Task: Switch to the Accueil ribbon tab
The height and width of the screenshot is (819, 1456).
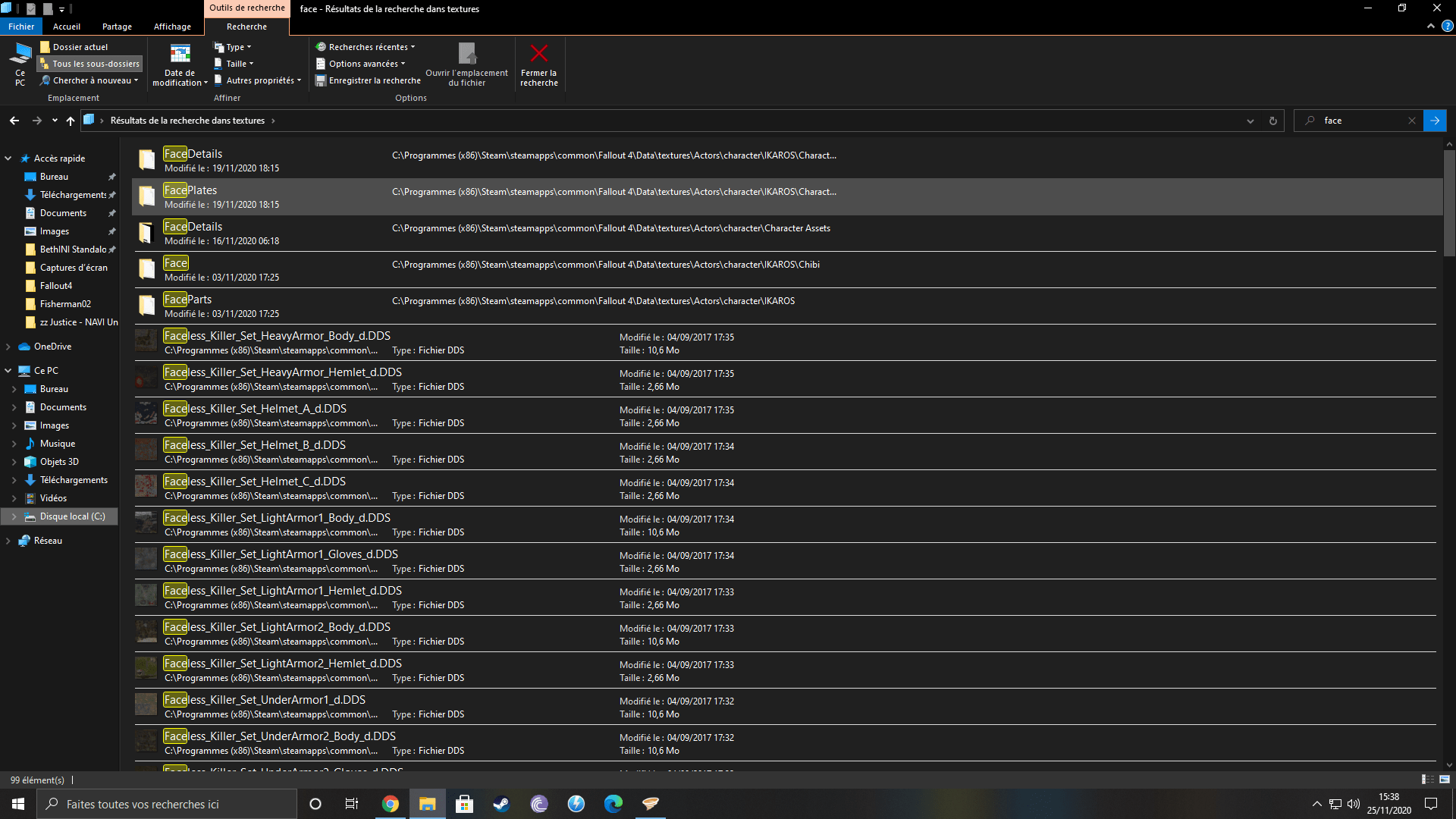Action: click(67, 27)
